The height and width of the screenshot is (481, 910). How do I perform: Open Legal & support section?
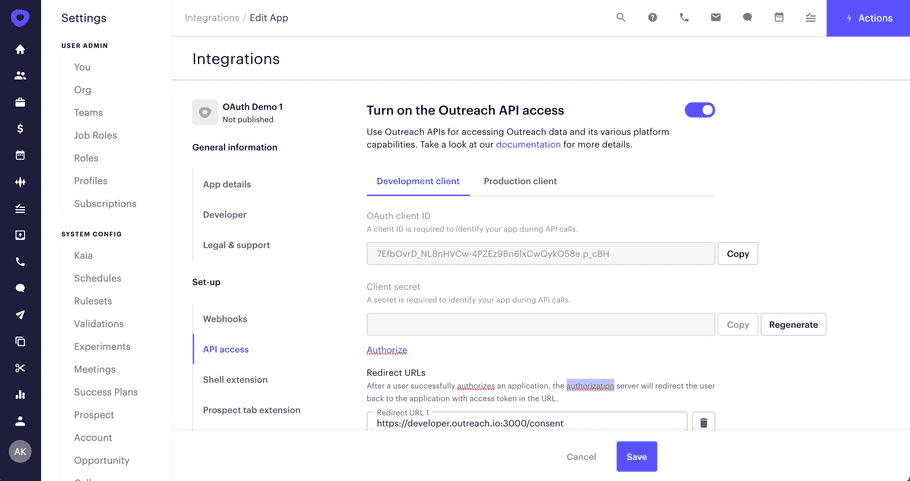click(236, 245)
